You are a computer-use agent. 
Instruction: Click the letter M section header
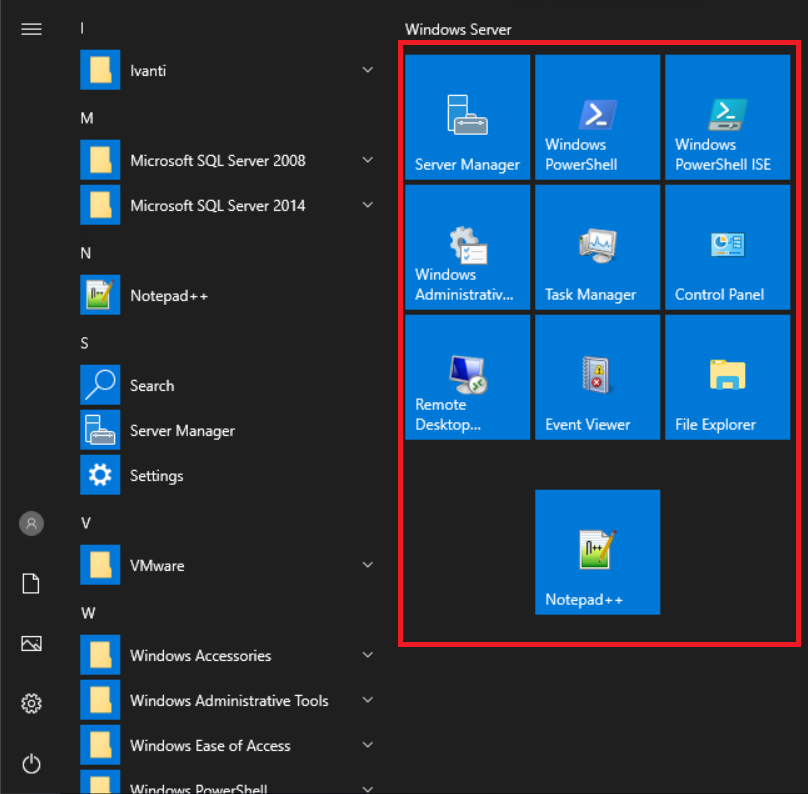click(x=87, y=118)
